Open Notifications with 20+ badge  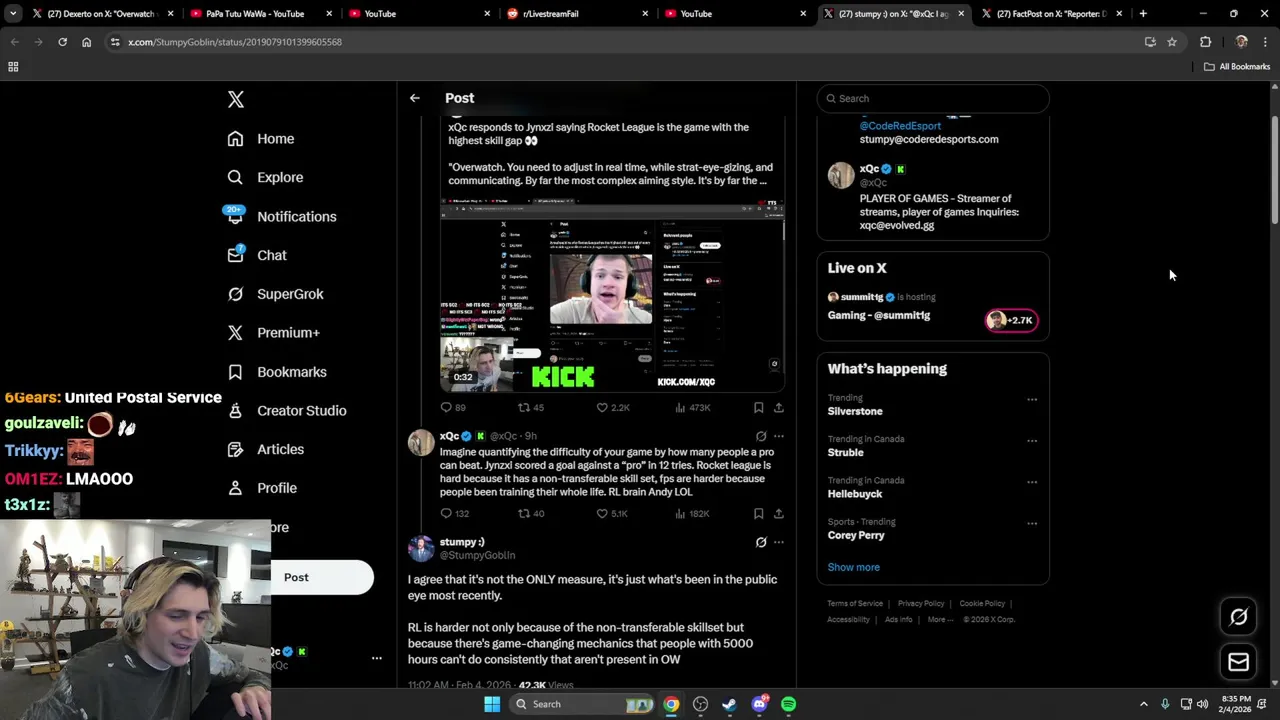pyautogui.click(x=281, y=216)
